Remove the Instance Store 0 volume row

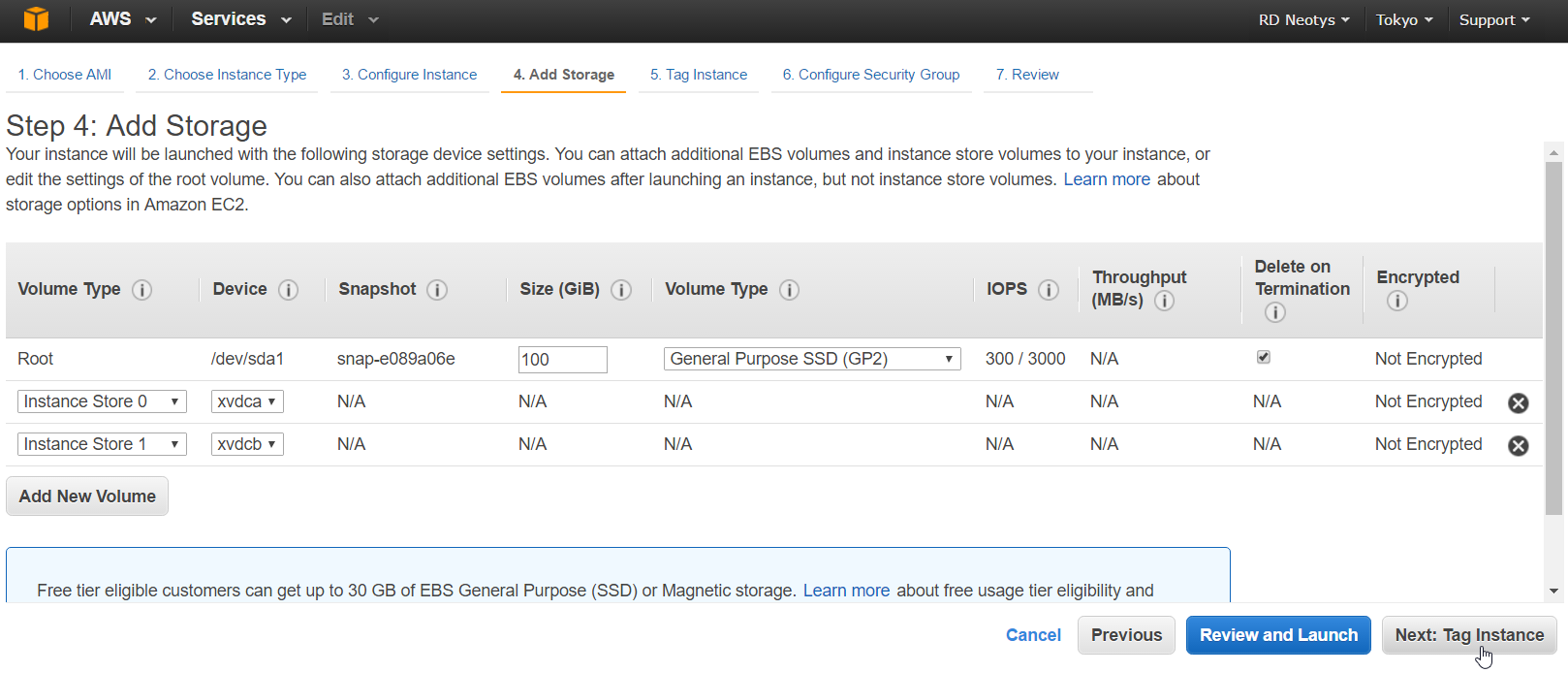point(1519,403)
